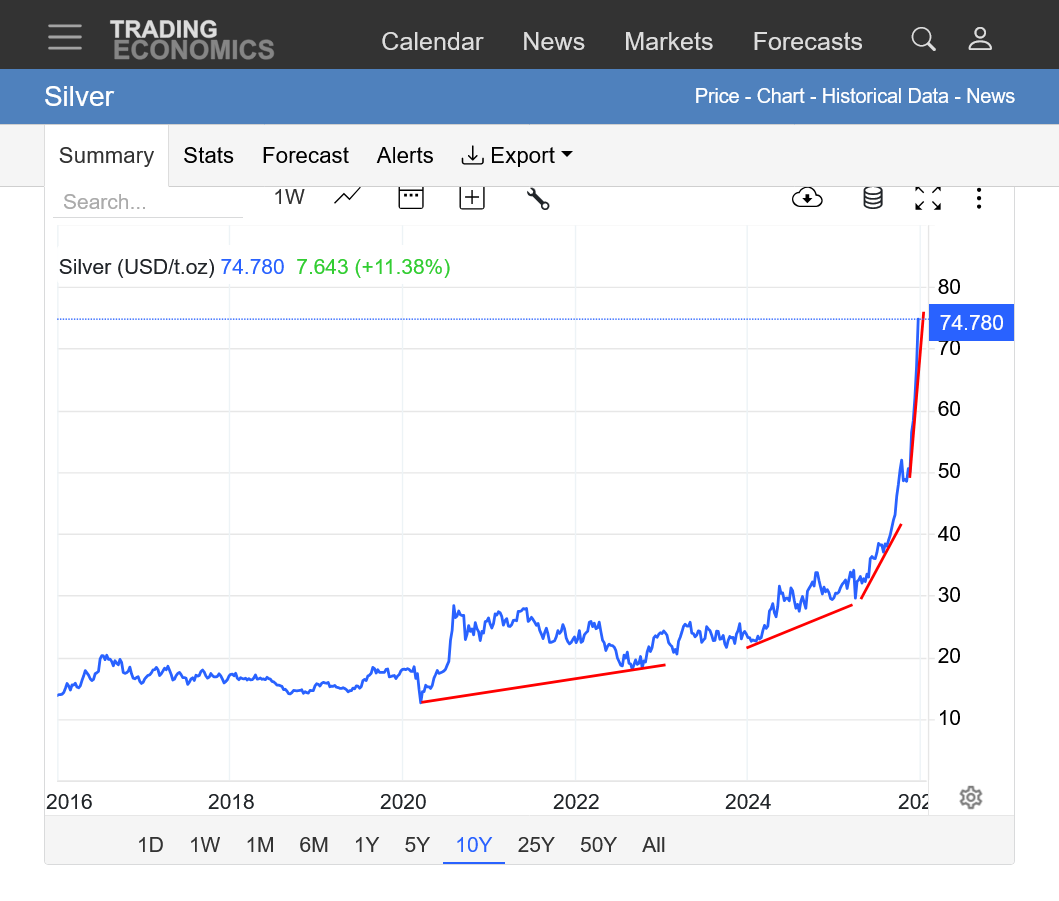Open the user account icon
This screenshot has height=901, width=1059.
pos(980,39)
